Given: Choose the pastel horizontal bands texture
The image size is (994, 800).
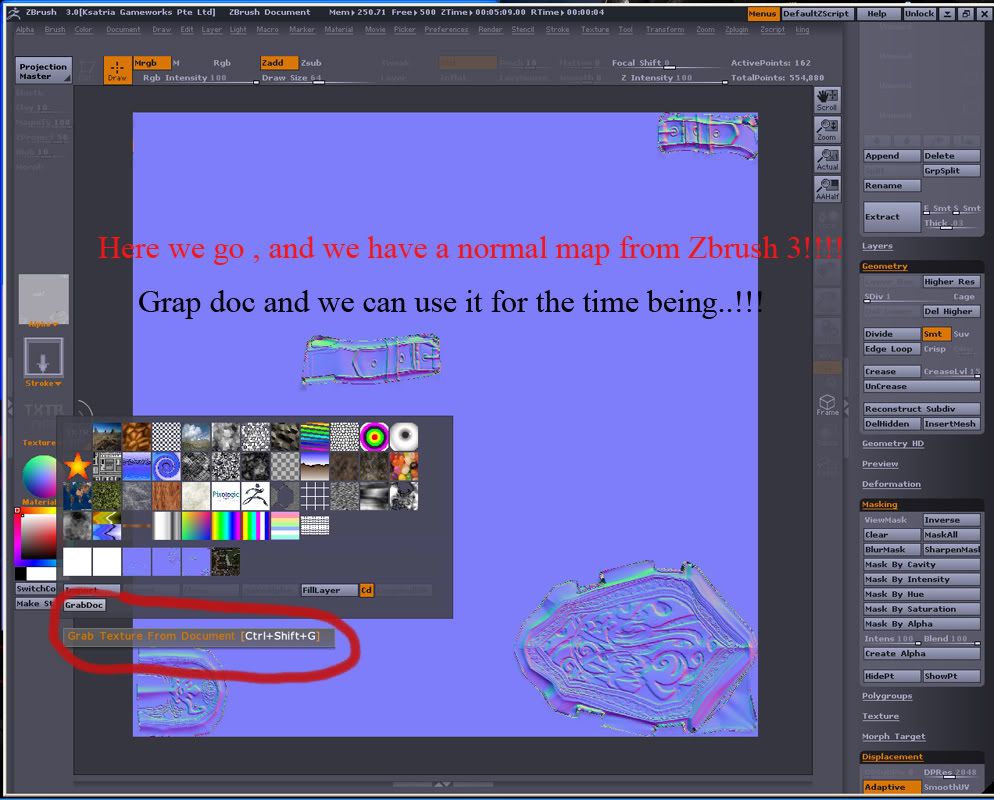Looking at the screenshot, I should point(285,526).
